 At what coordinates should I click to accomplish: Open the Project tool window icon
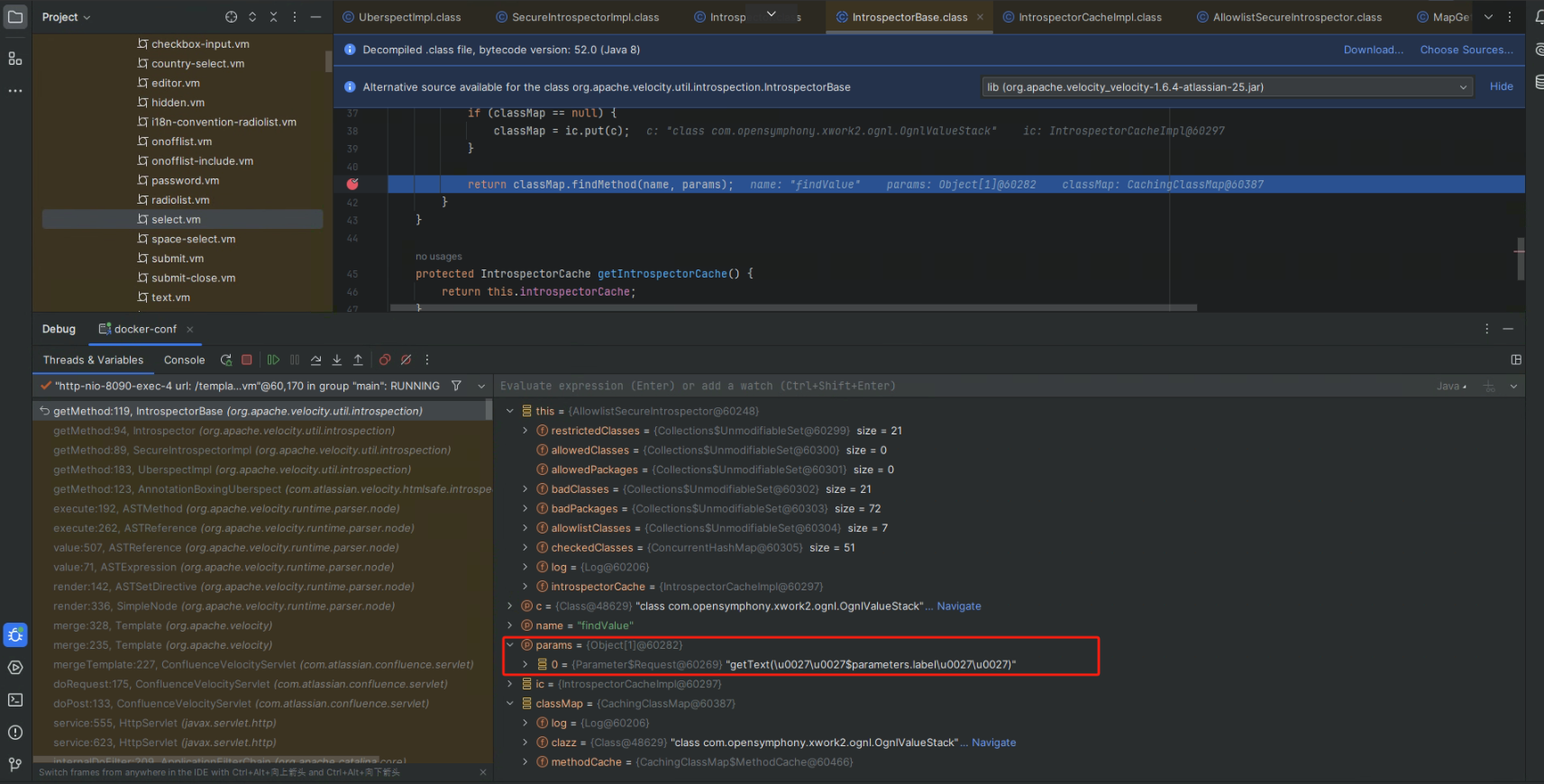click(15, 17)
